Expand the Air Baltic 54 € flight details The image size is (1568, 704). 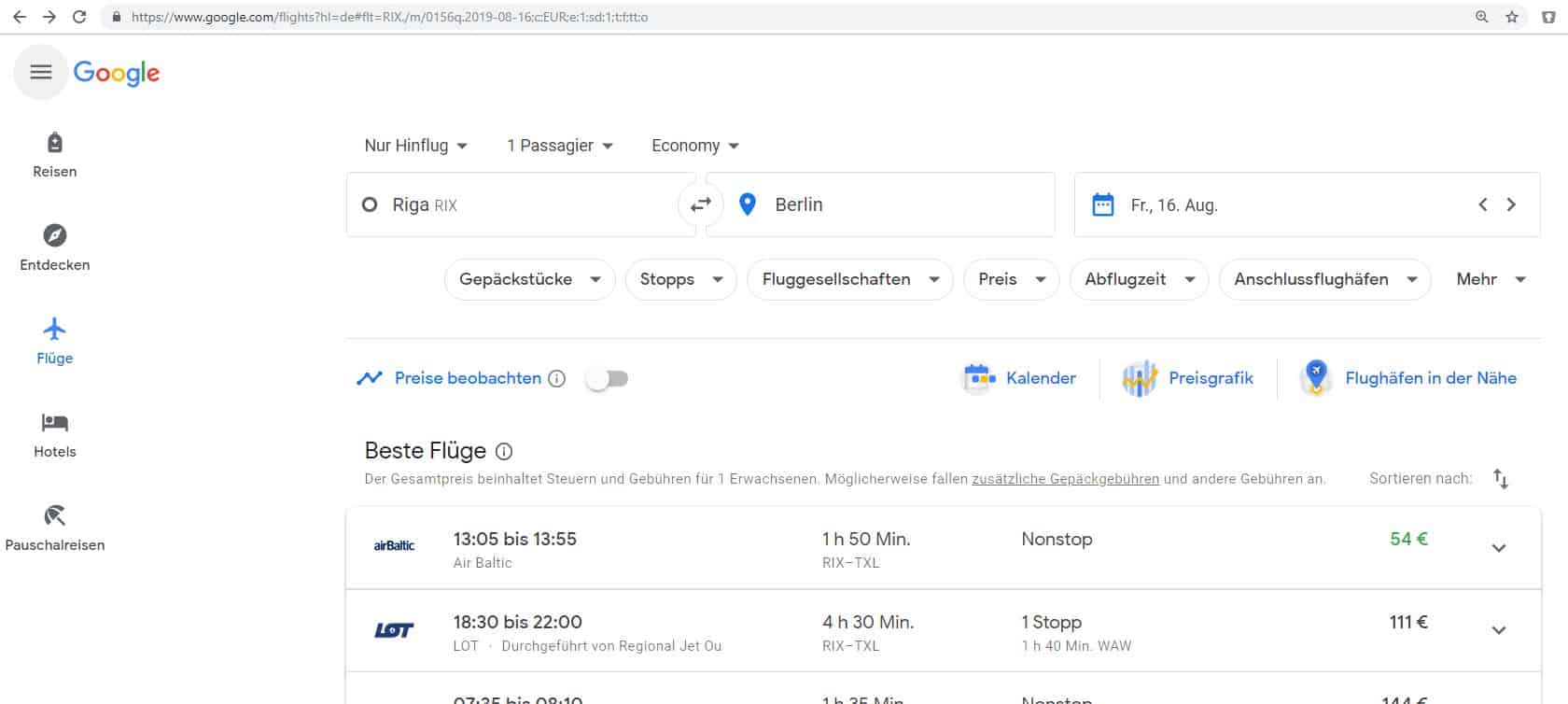coord(1498,548)
